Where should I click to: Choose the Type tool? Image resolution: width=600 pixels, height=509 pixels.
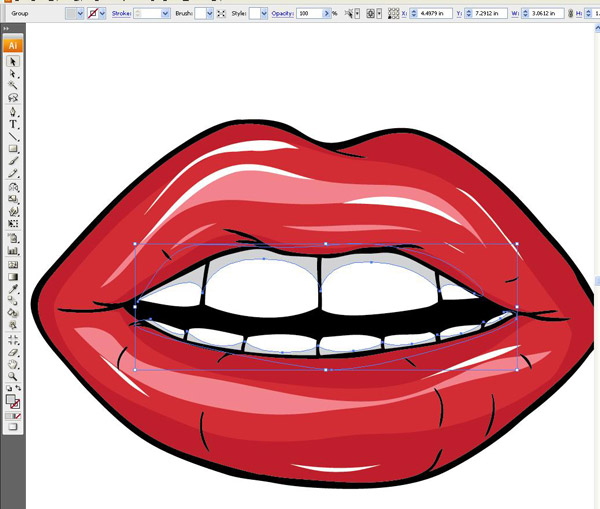(x=14, y=124)
